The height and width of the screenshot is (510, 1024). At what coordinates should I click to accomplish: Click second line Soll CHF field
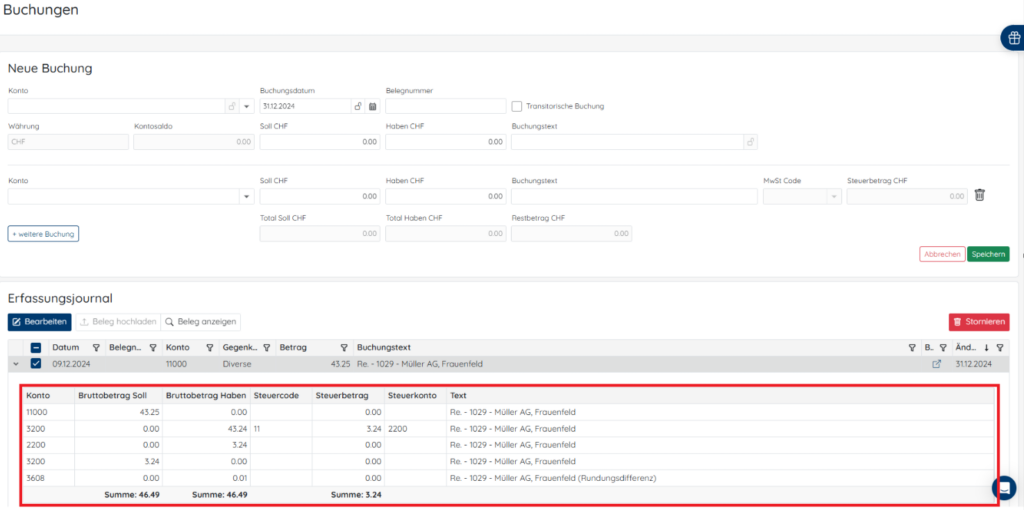[320, 196]
